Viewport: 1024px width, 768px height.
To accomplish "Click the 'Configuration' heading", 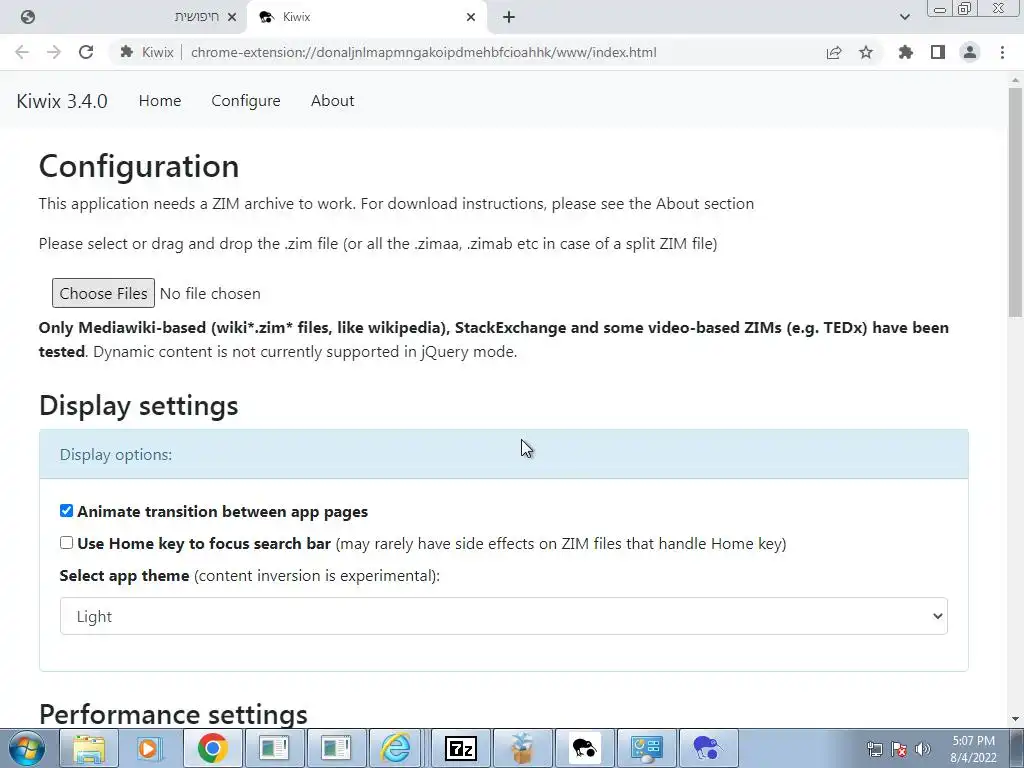I will tap(139, 166).
